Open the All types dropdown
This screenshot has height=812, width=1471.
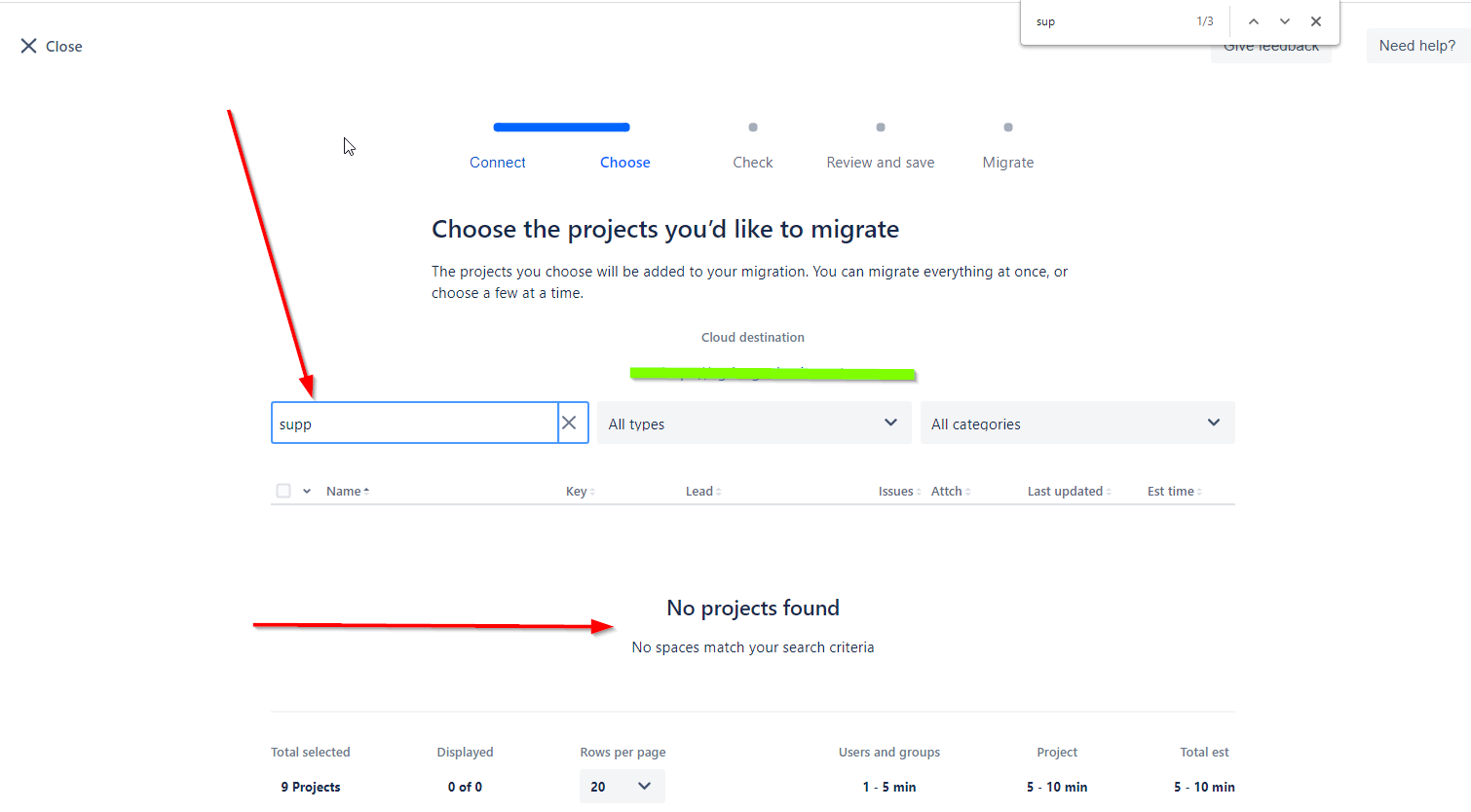point(754,423)
